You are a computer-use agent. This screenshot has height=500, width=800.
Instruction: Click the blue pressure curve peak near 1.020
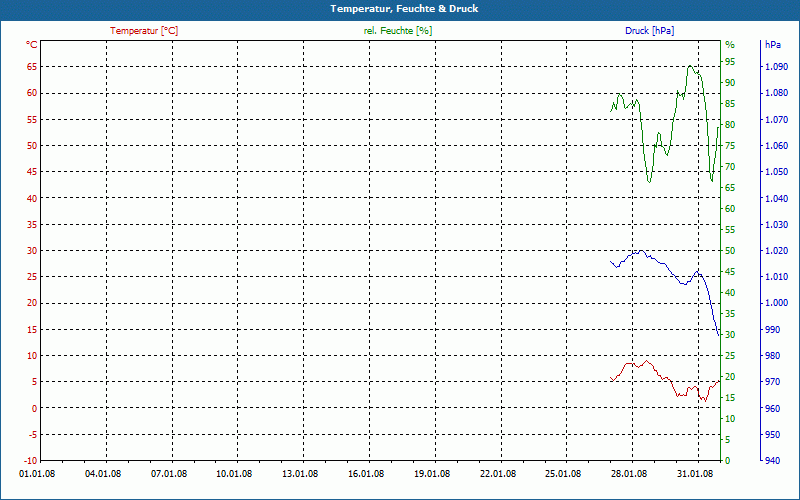coord(640,251)
